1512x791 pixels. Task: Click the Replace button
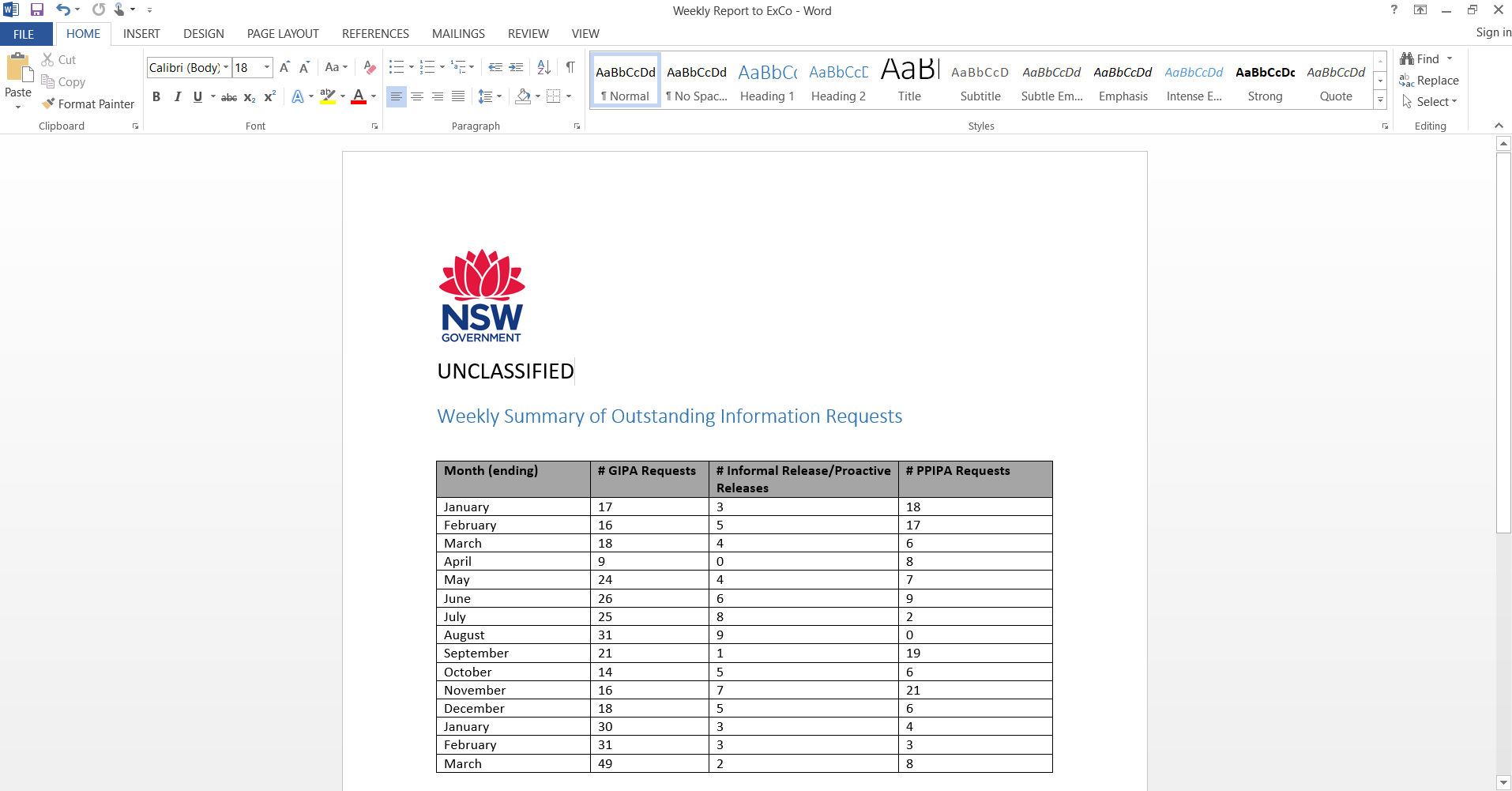(1429, 81)
